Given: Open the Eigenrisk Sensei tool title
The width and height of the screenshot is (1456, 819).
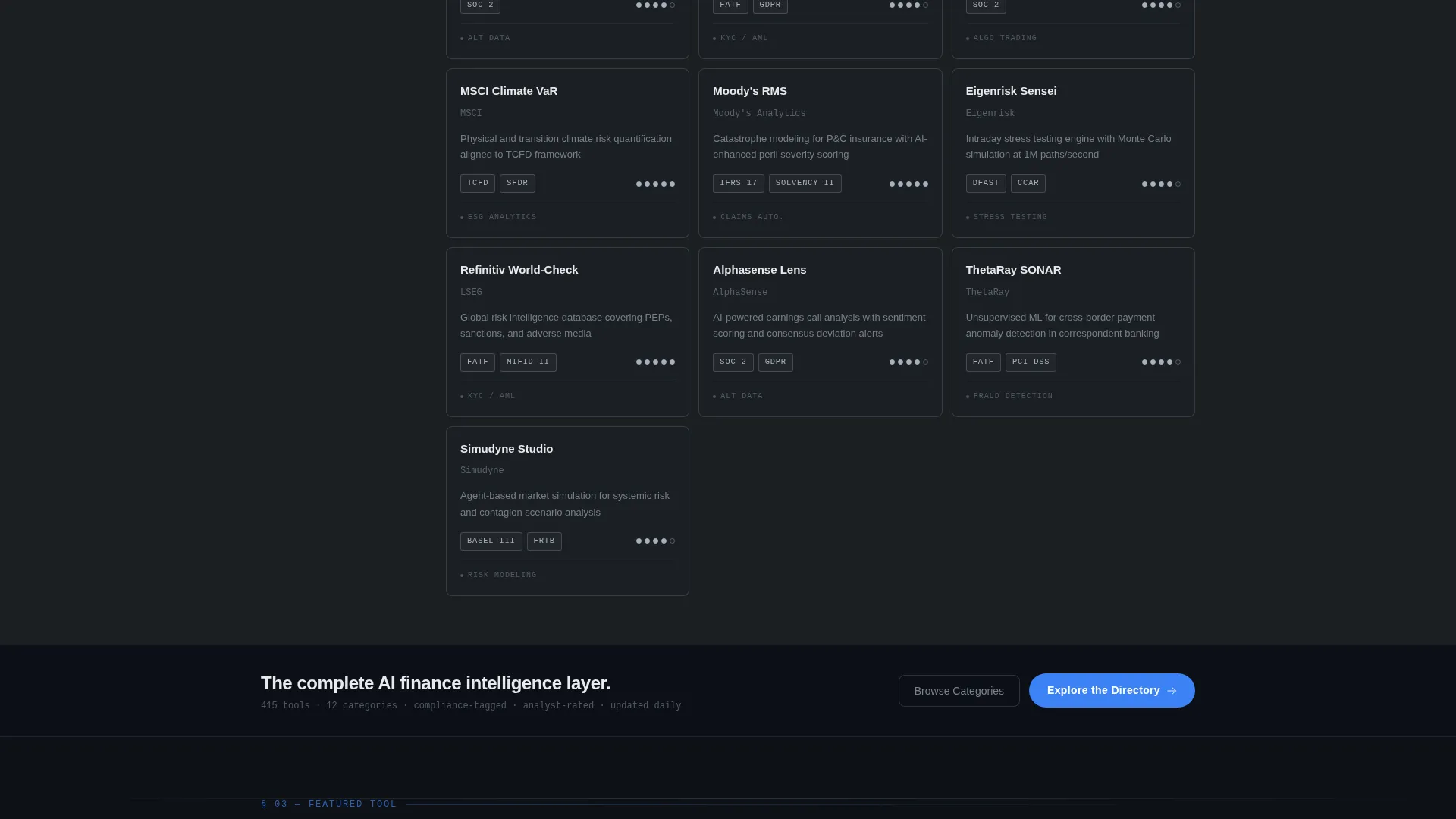Looking at the screenshot, I should (x=1011, y=91).
